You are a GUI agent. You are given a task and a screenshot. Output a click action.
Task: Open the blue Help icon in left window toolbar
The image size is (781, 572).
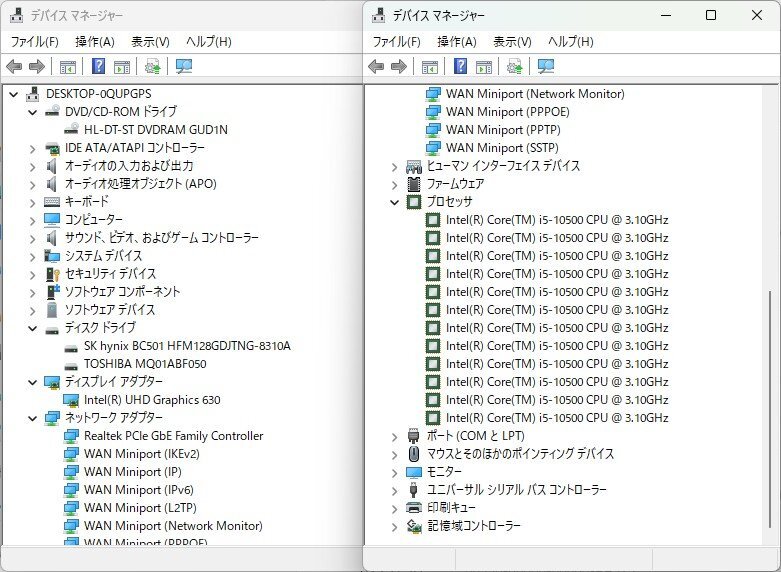(x=99, y=66)
